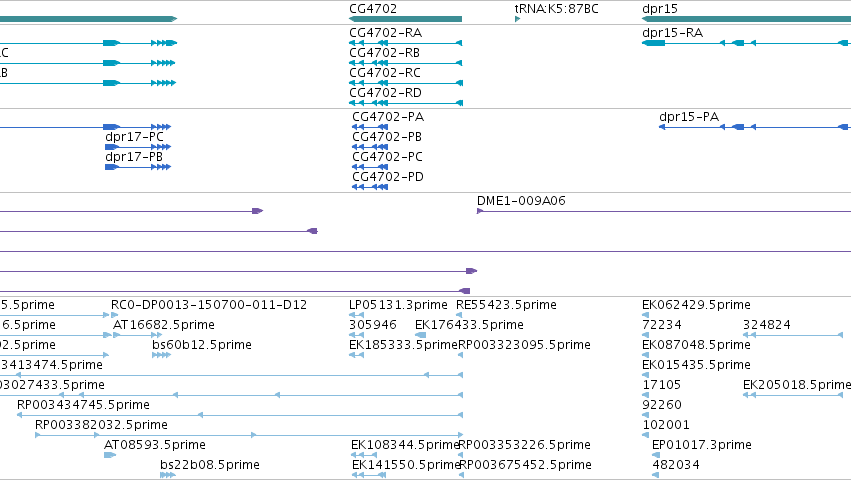The width and height of the screenshot is (851, 480).
Task: Click the dpr15-RA exon block
Action: (653, 43)
